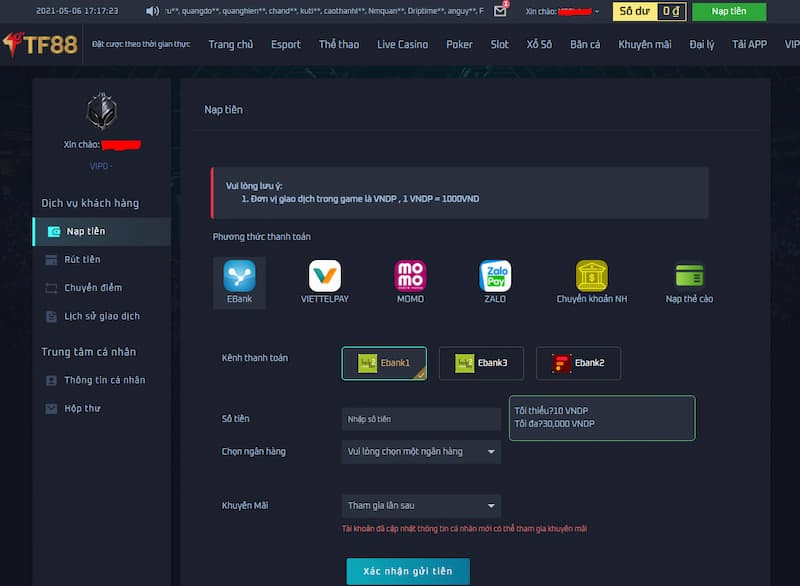The width and height of the screenshot is (800, 586).
Task: Select the Ebank3 payment channel
Action: pyautogui.click(x=481, y=363)
